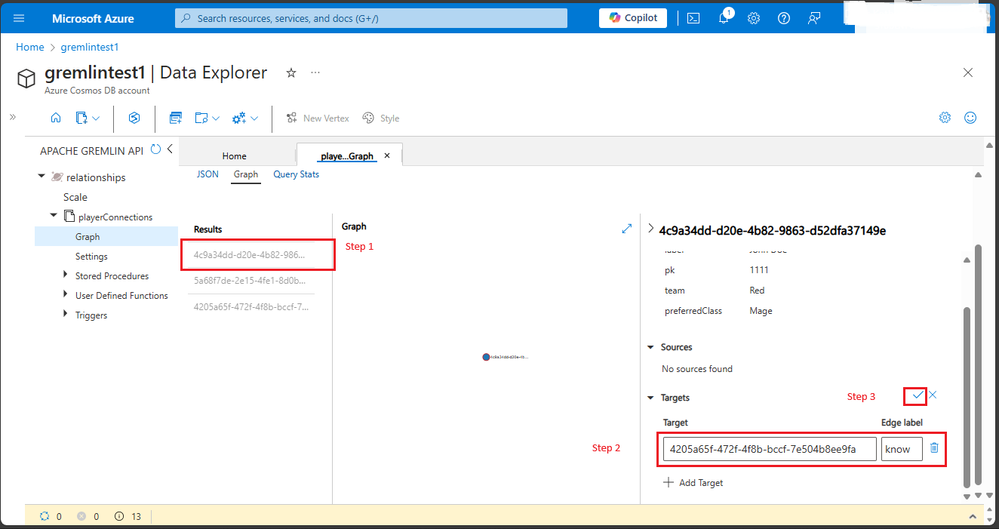Select result 4c9a34dd-d20e-4b82-986...
Screen dimensions: 999x529
(x=250, y=254)
